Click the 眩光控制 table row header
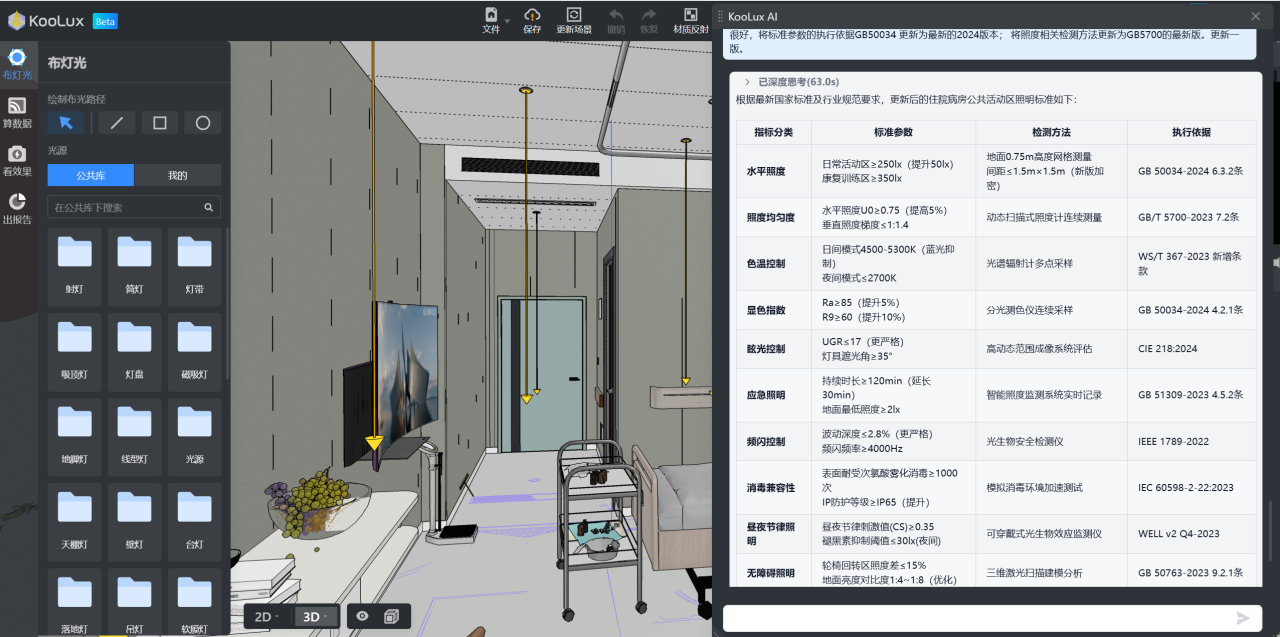This screenshot has height=637, width=1280. tap(771, 349)
